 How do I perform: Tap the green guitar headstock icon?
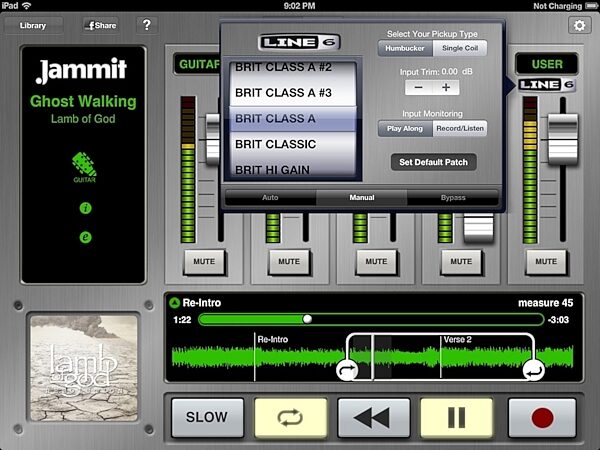(84, 168)
